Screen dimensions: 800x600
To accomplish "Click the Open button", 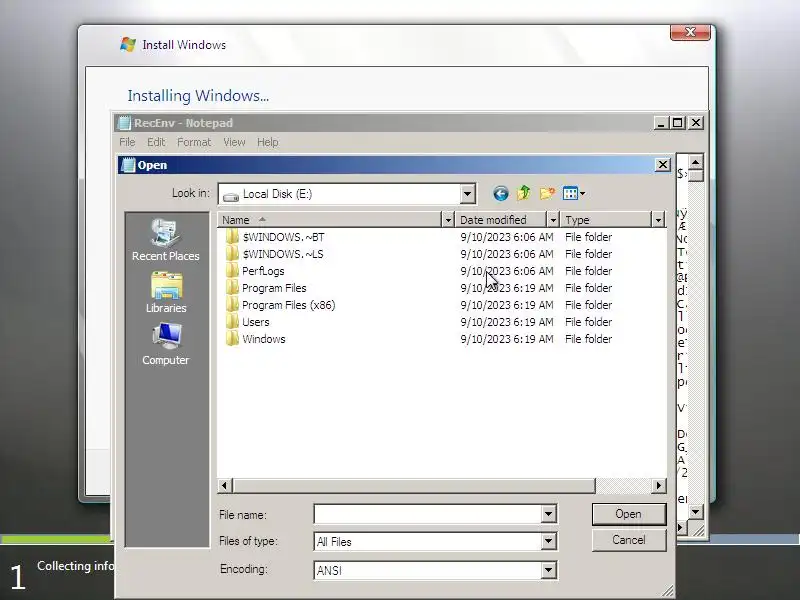I will (x=629, y=514).
